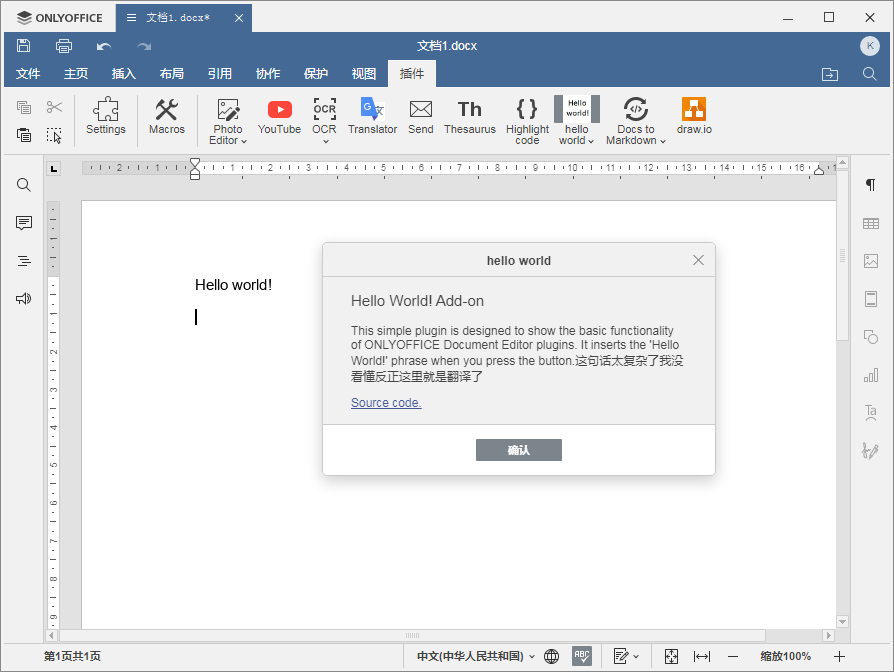Open the search panel in left sidebar
Viewport: 894px width, 672px height.
[23, 185]
